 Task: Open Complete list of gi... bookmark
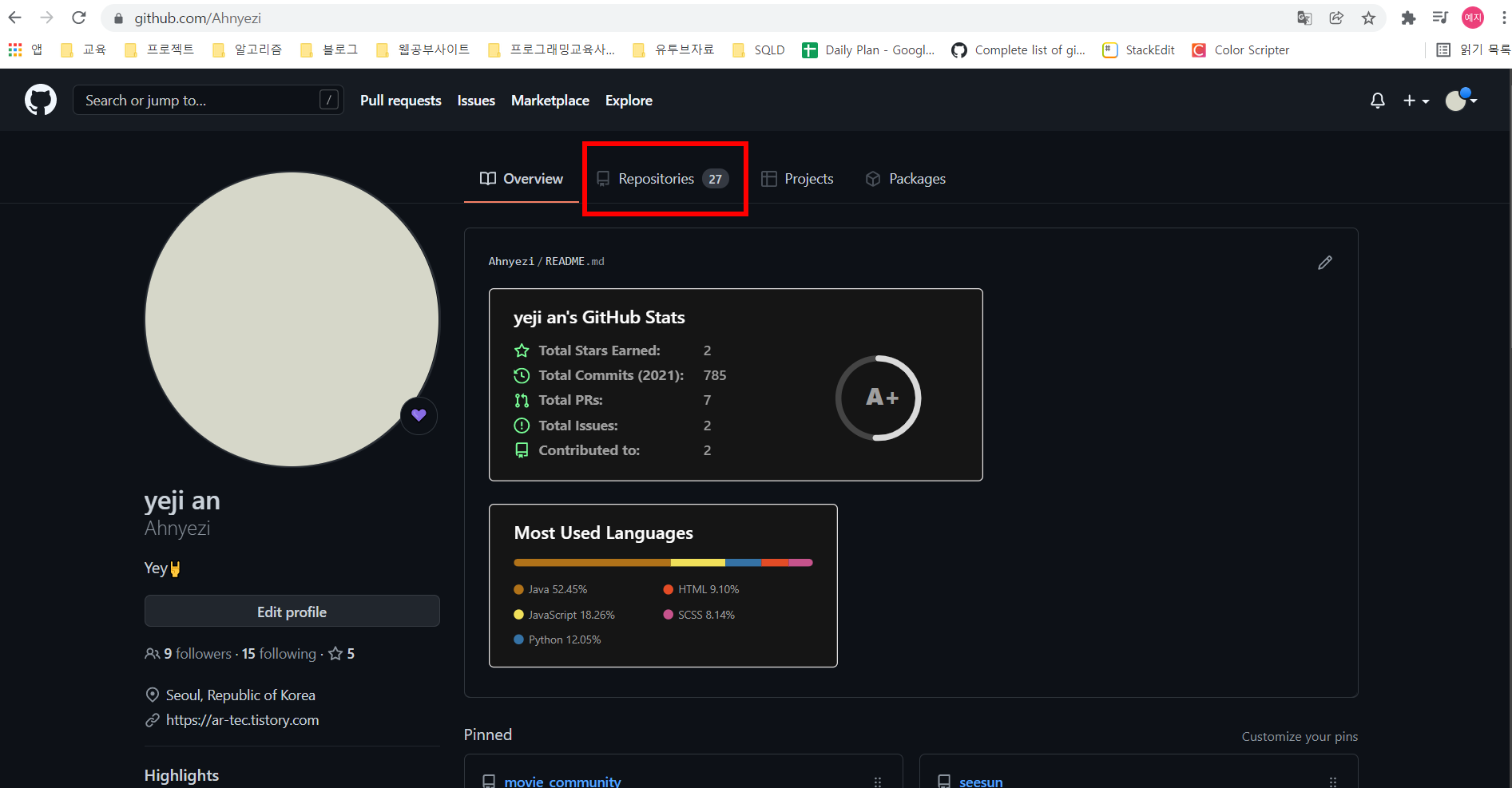click(x=1018, y=49)
